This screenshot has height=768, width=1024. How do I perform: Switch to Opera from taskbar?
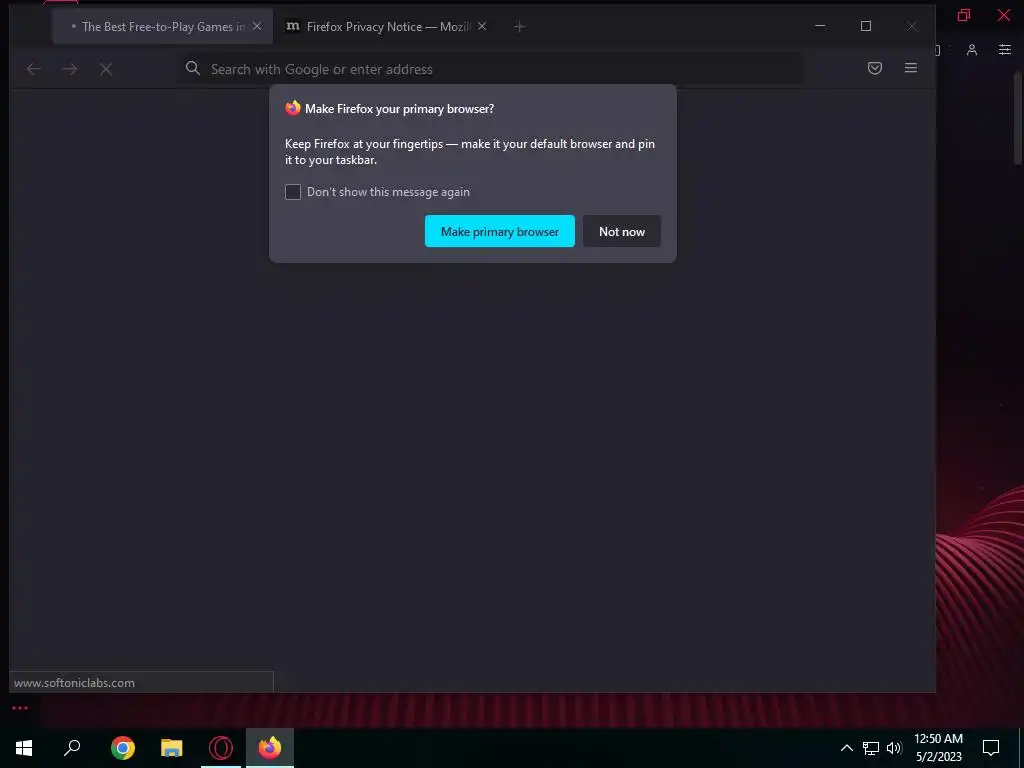pyautogui.click(x=221, y=748)
